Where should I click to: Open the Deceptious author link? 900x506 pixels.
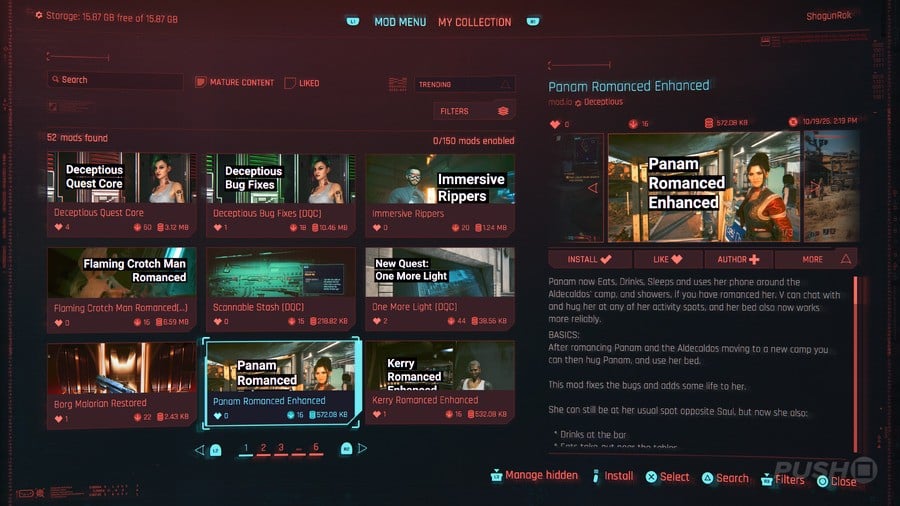603,102
